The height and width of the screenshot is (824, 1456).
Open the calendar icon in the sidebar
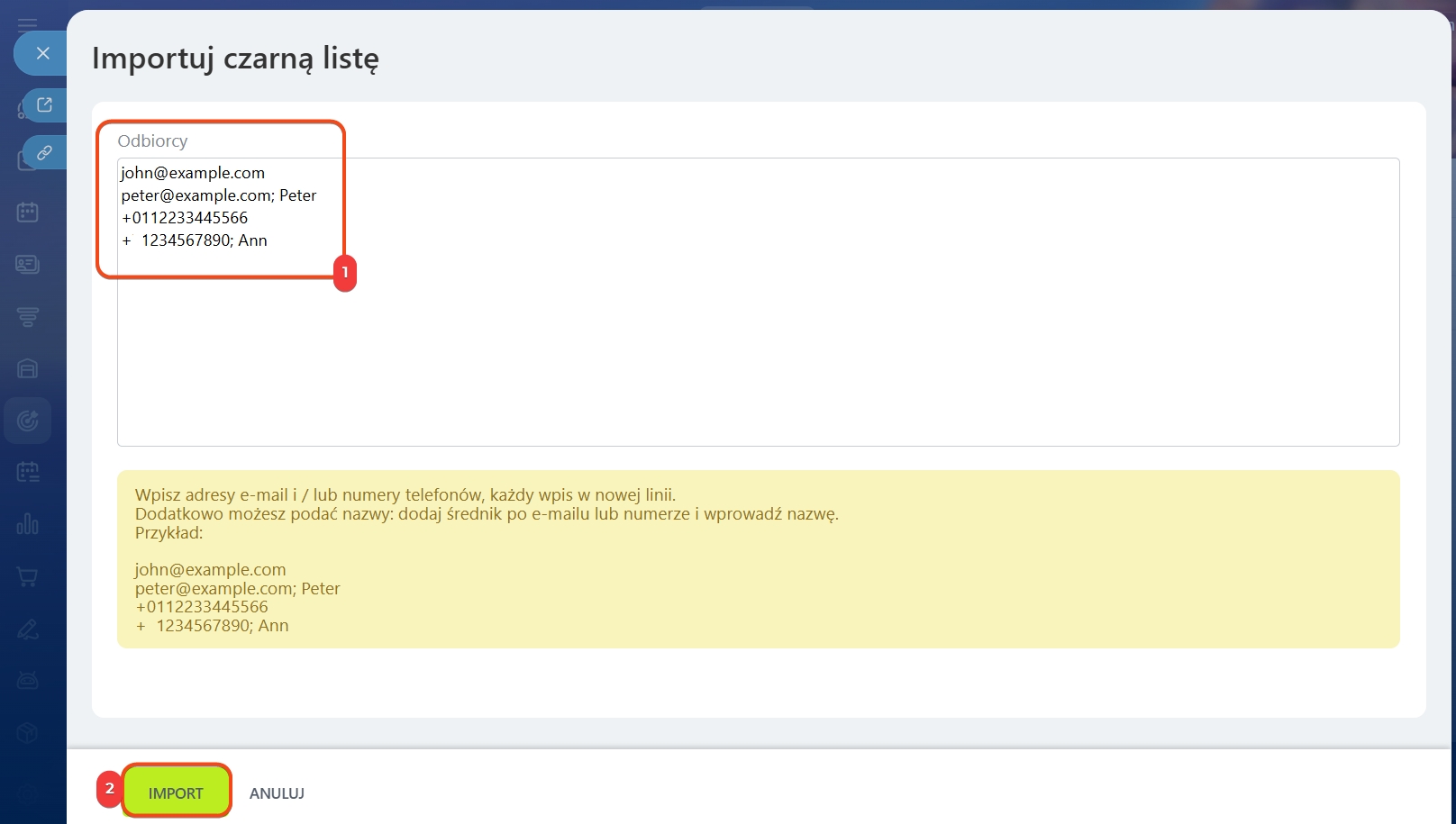pos(28,212)
